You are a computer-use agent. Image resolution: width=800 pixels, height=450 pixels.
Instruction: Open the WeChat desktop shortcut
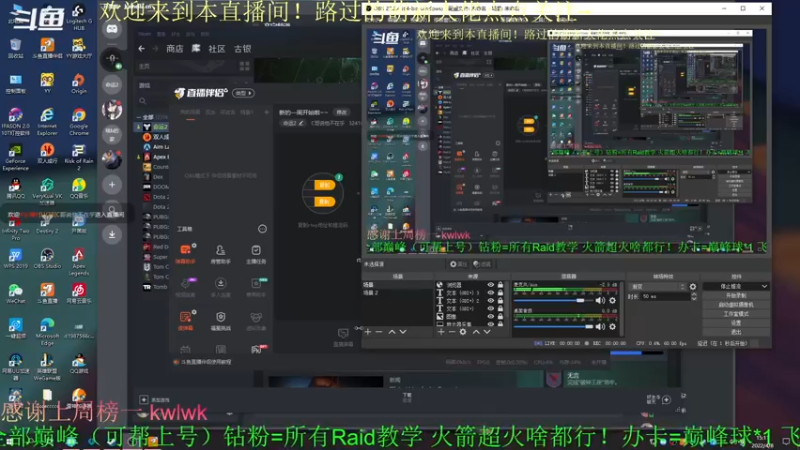click(15, 293)
